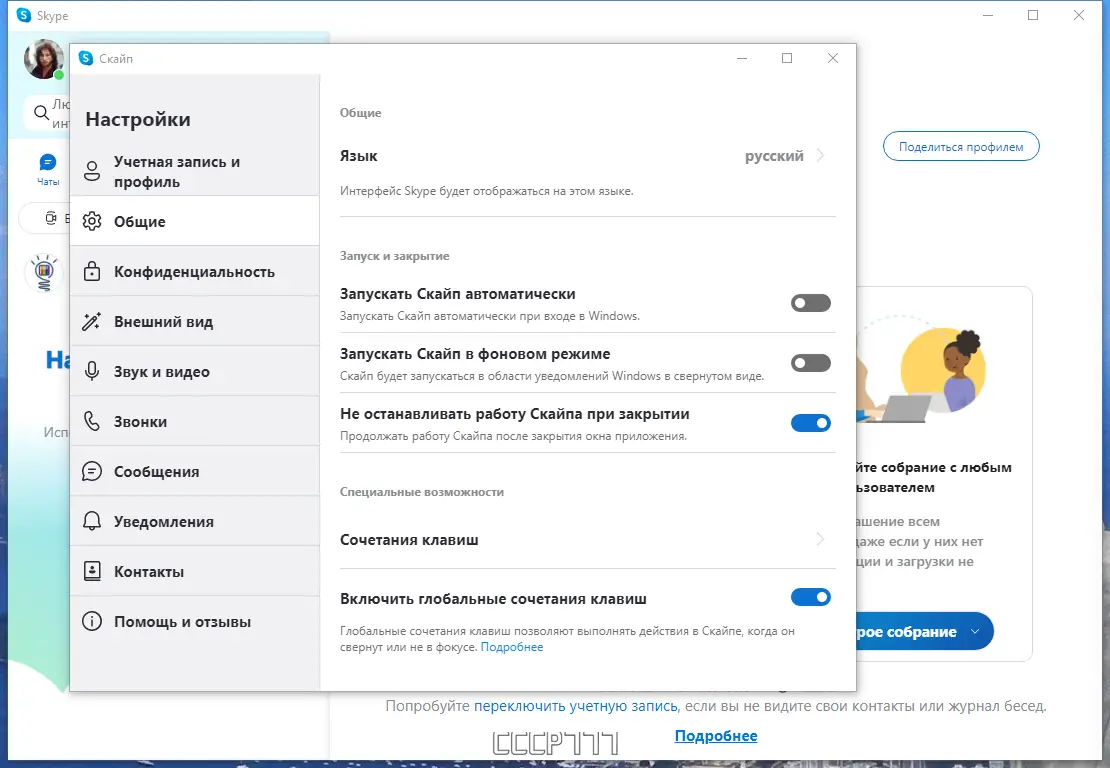1110x768 pixels.
Task: Click the microphone icon for Звук и видео
Action: [x=92, y=371]
